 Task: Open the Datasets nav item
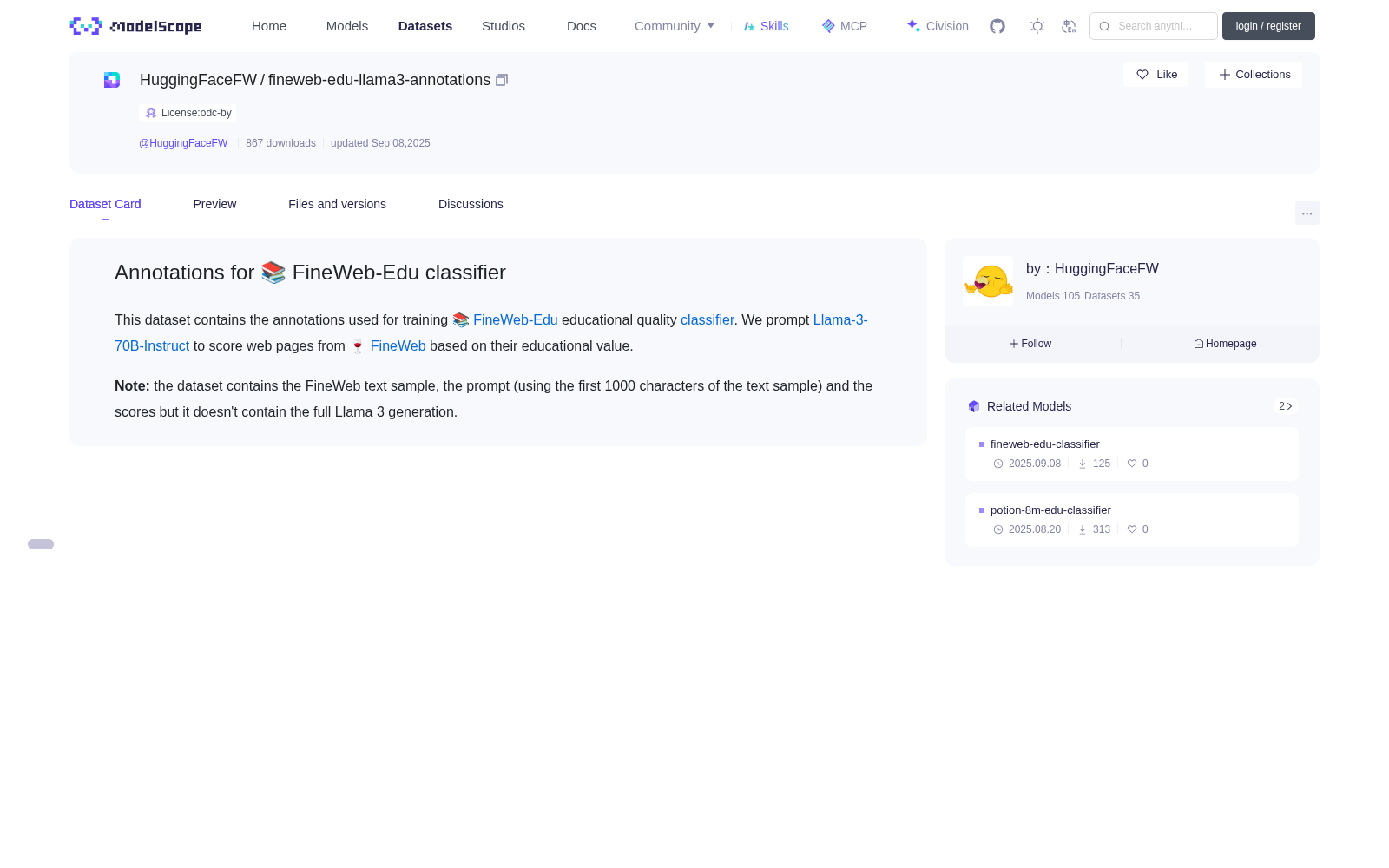(x=425, y=26)
